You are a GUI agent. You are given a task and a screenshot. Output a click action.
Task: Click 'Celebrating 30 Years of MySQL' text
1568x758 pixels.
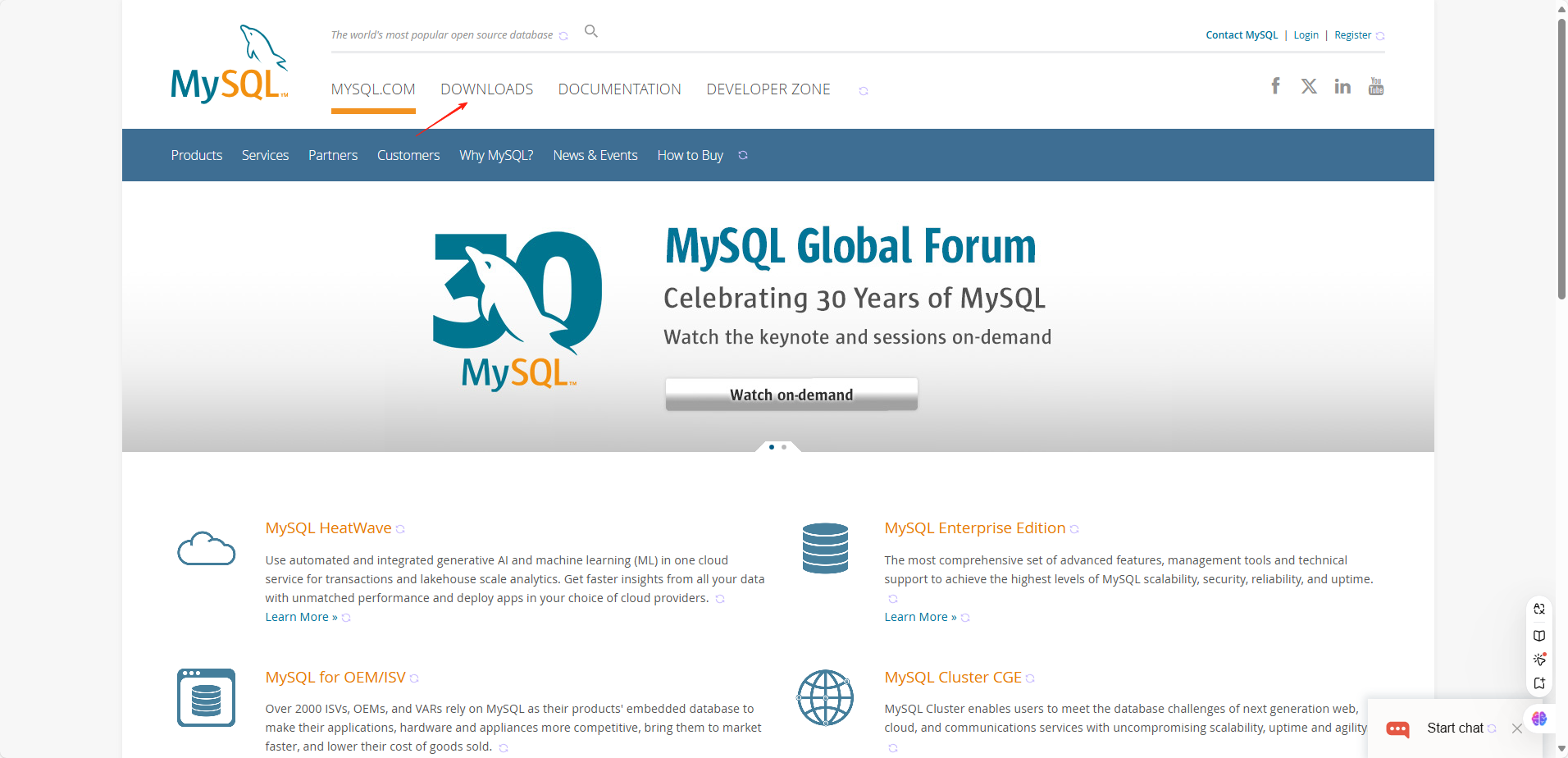click(855, 298)
